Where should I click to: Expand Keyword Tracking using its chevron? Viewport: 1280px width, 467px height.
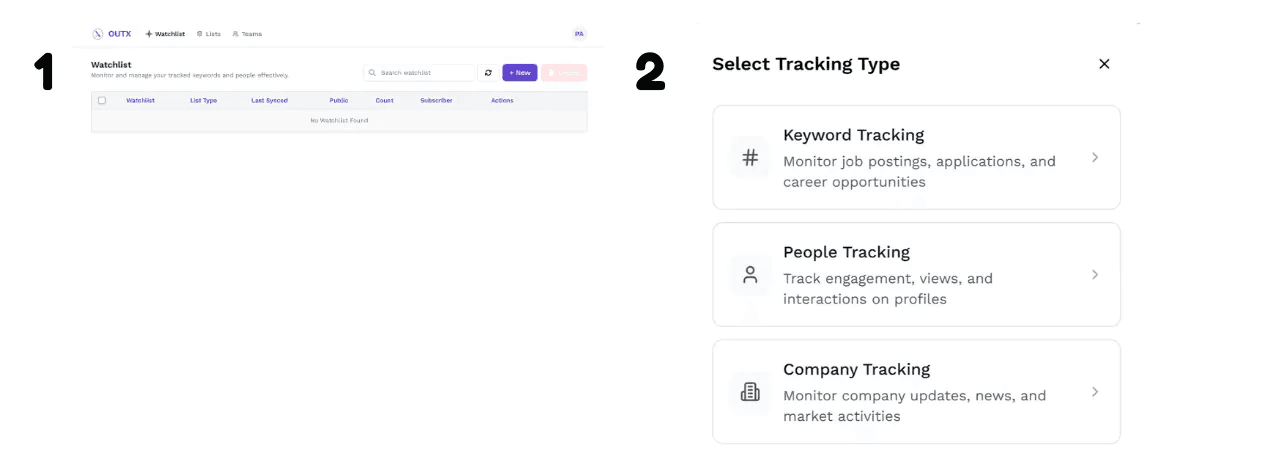tap(1095, 157)
